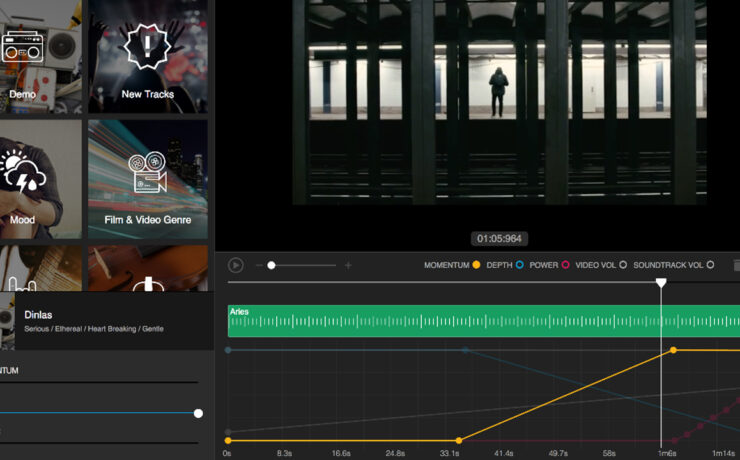Click the blue depth keyframe at timeline start

click(x=228, y=350)
